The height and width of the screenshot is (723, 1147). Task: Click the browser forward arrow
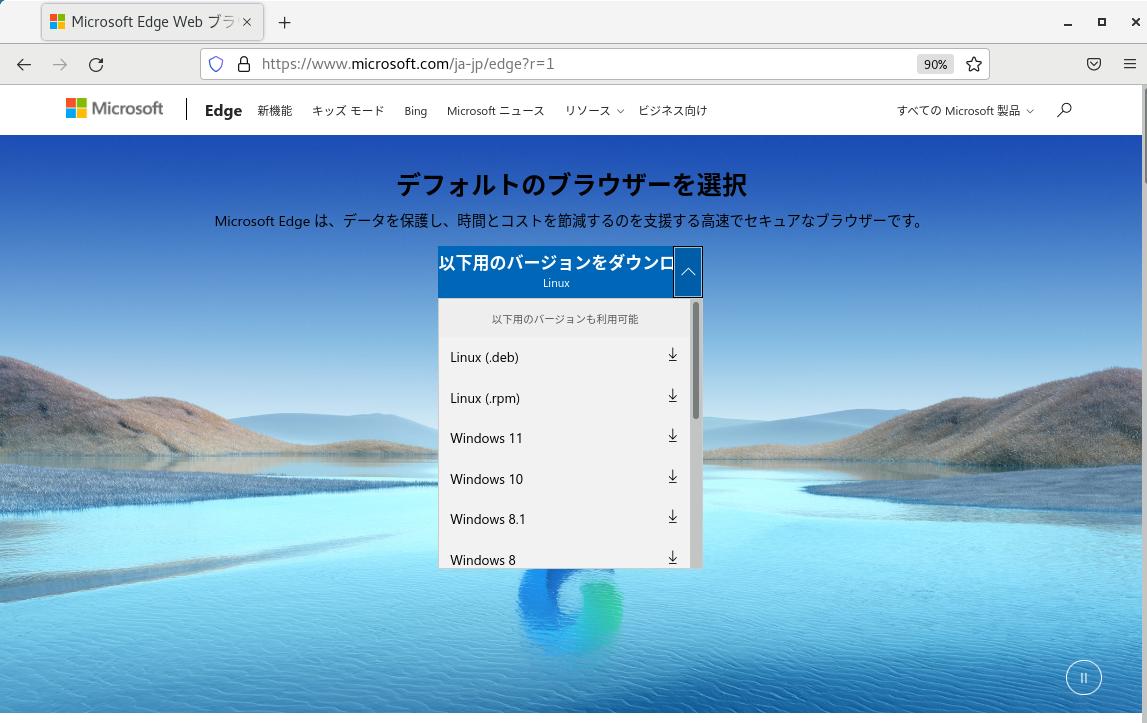coord(60,64)
